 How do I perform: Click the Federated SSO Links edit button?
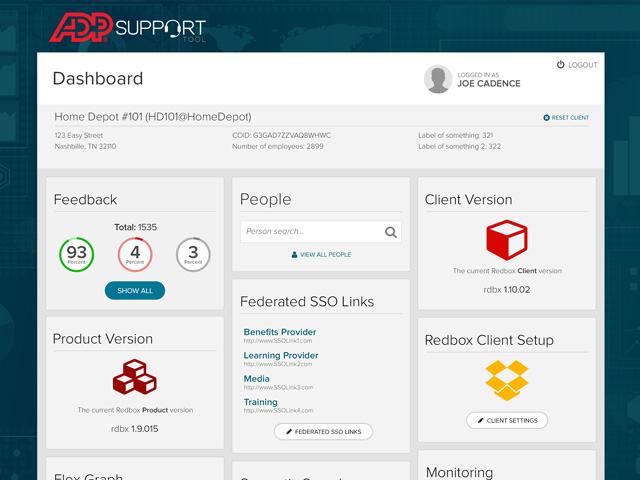323,431
